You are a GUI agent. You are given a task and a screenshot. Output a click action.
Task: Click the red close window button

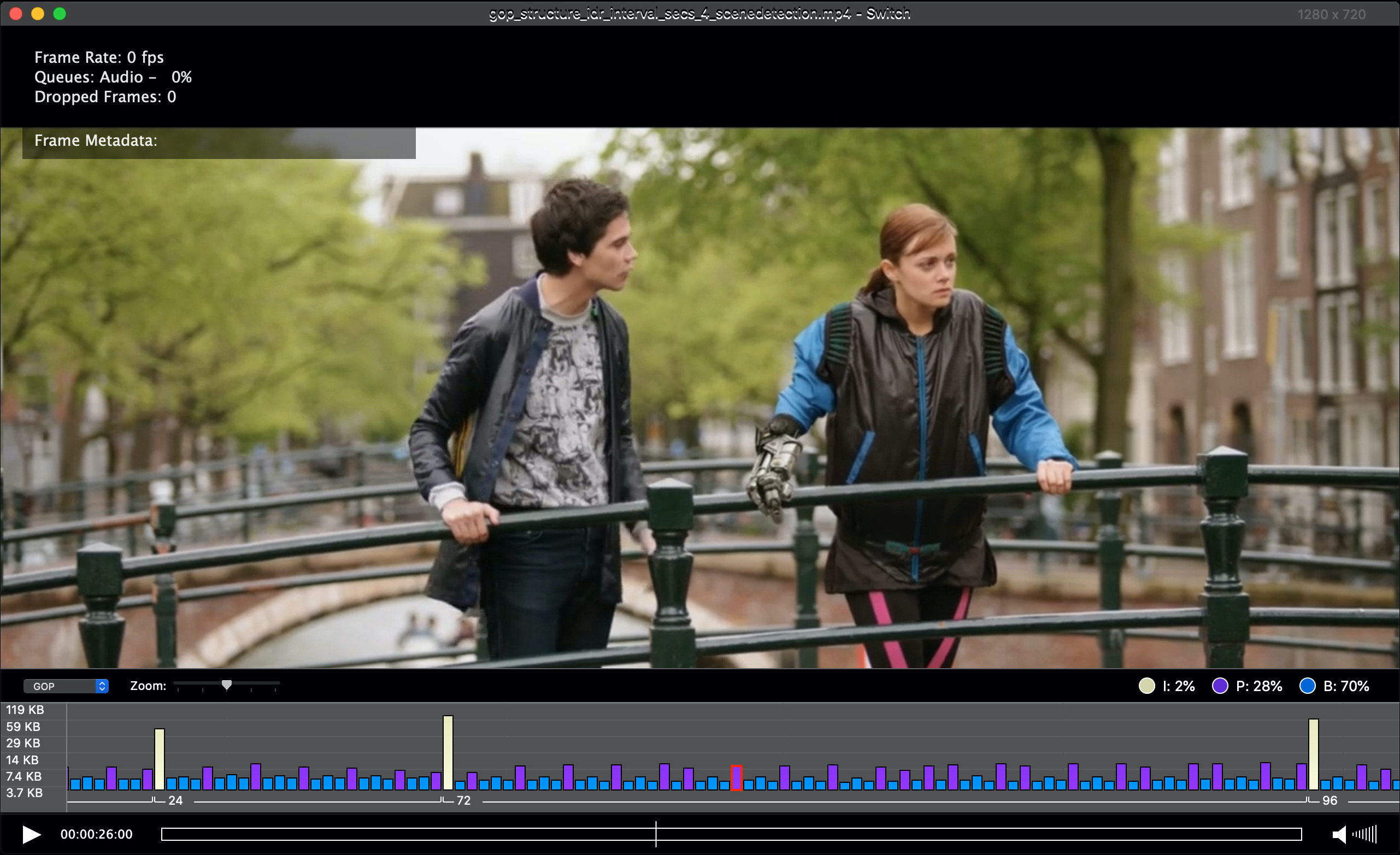point(16,14)
